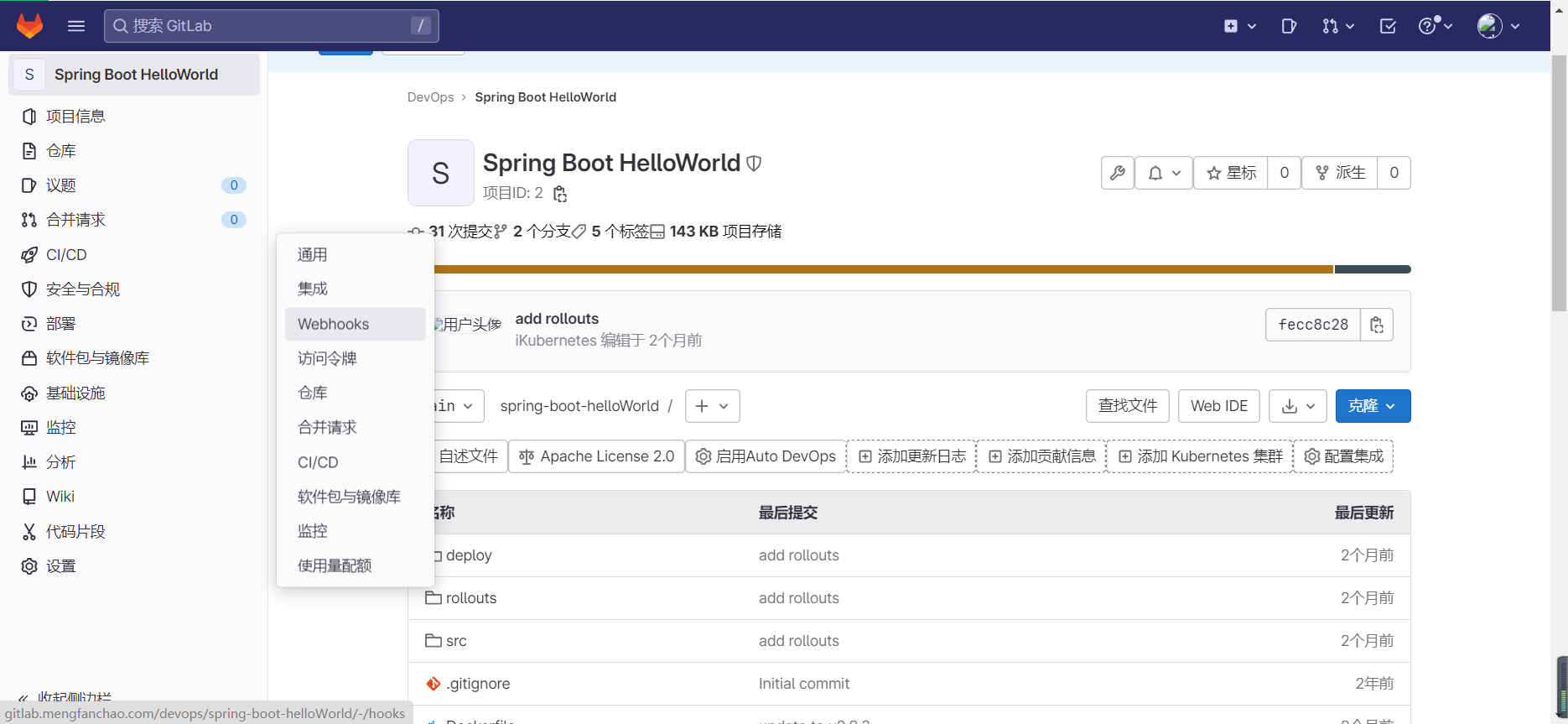Open Spring Boot HelloWorld sidebar header
The width and height of the screenshot is (1568, 724).
(134, 75)
